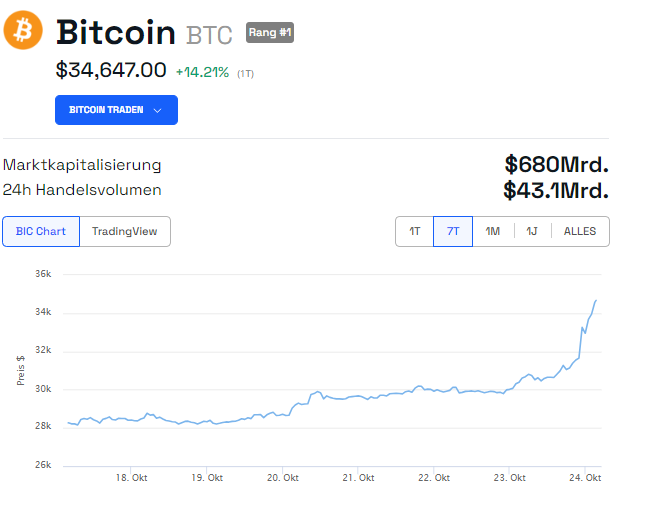Click the $680Mrd. market cap value
670x508 pixels.
557,164
